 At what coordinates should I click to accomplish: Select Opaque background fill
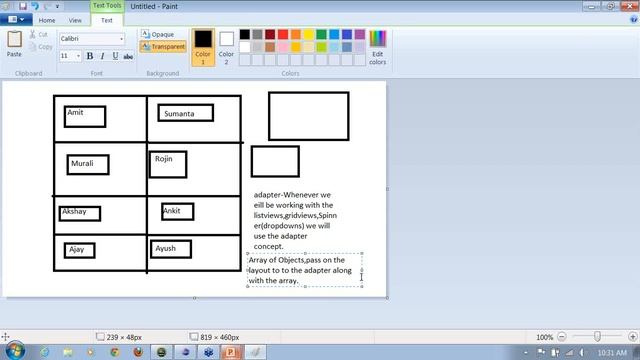[x=158, y=34]
